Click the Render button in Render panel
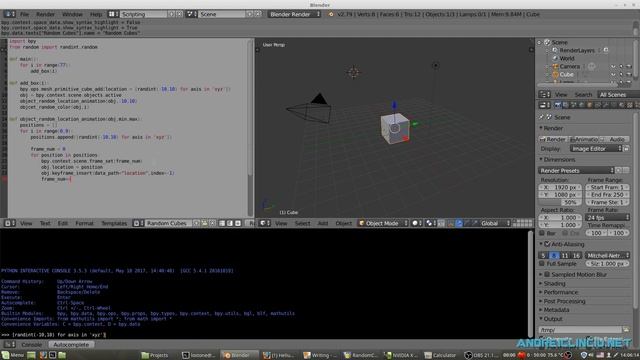The image size is (640, 360). [x=553, y=139]
